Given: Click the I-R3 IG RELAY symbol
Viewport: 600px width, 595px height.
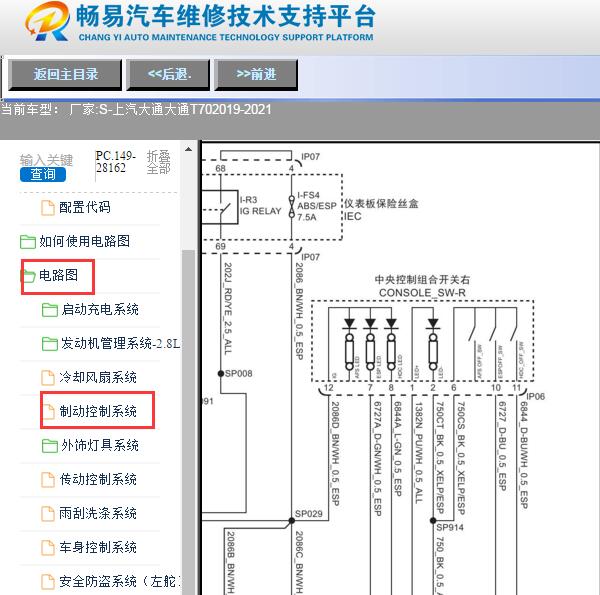Looking at the screenshot, I should 220,207.
